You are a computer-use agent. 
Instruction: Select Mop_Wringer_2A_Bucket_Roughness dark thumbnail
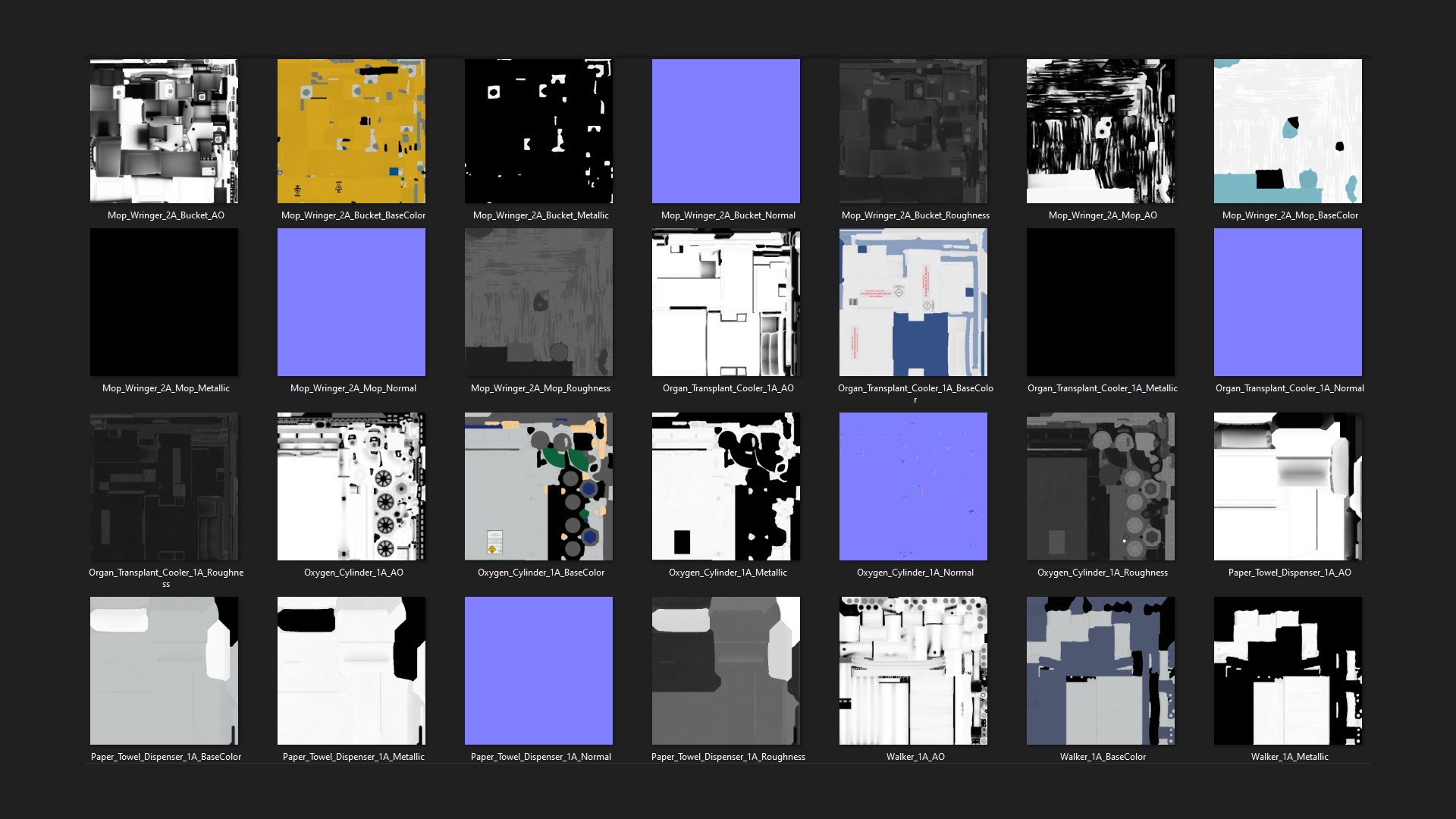click(913, 131)
